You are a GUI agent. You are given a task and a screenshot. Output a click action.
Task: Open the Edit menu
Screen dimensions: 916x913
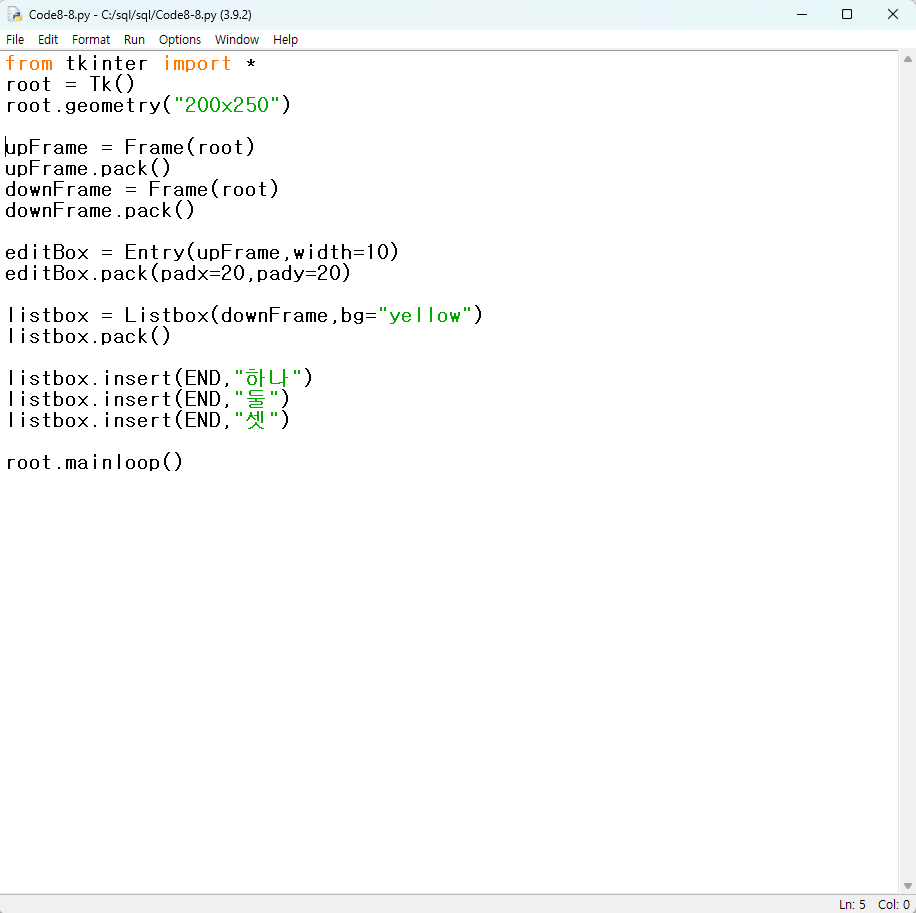(47, 40)
